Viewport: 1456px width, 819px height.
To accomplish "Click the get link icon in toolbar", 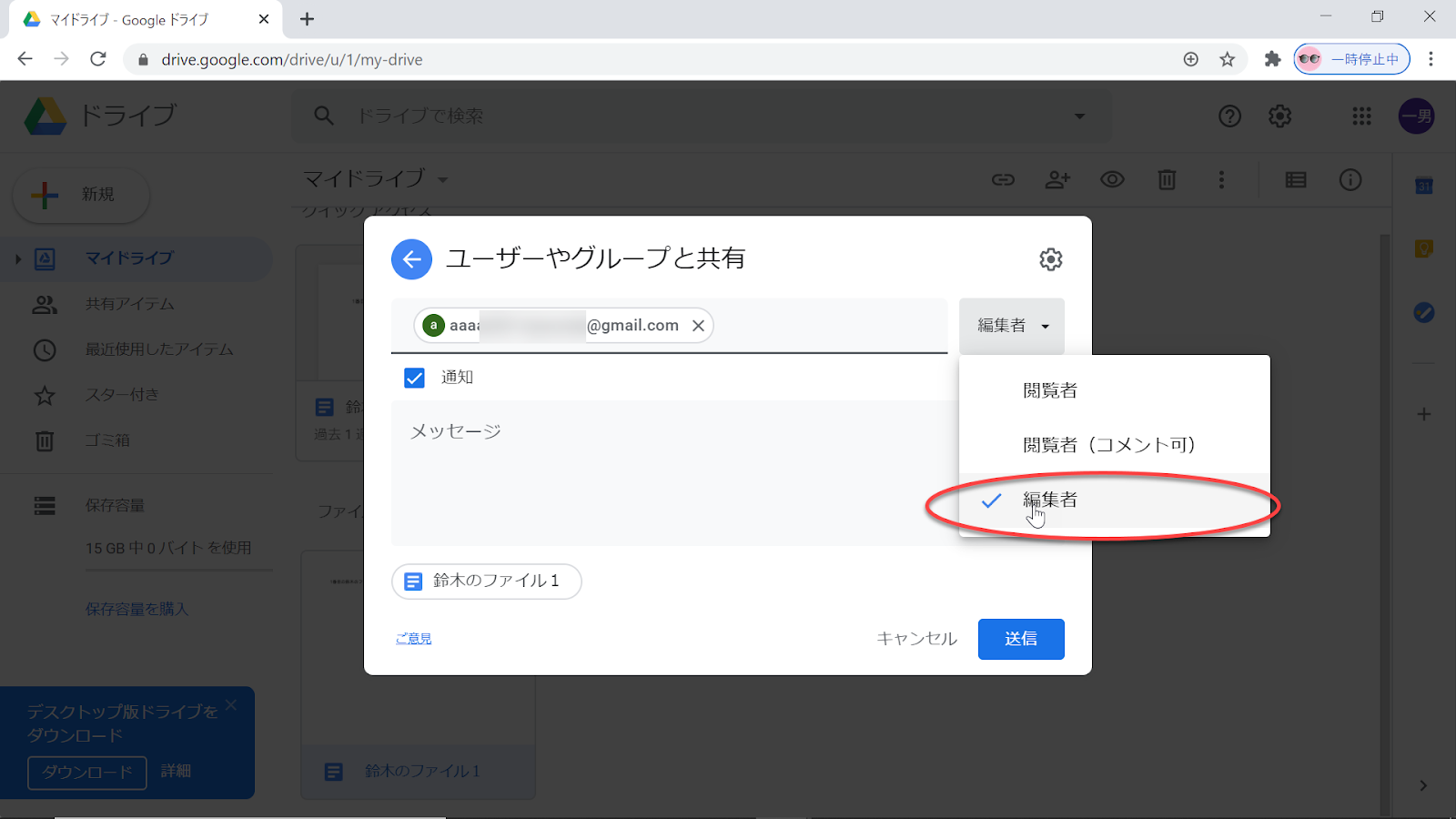I will pyautogui.click(x=1003, y=180).
